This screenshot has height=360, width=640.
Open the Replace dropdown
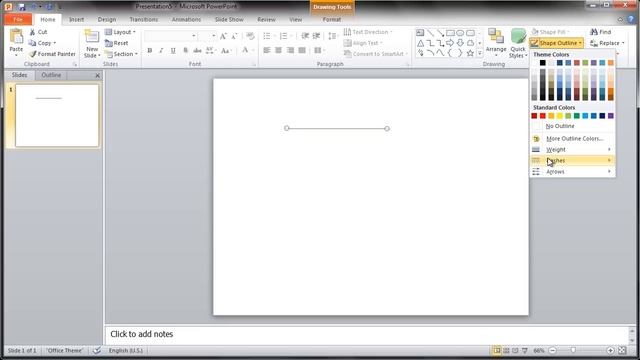tap(607, 43)
